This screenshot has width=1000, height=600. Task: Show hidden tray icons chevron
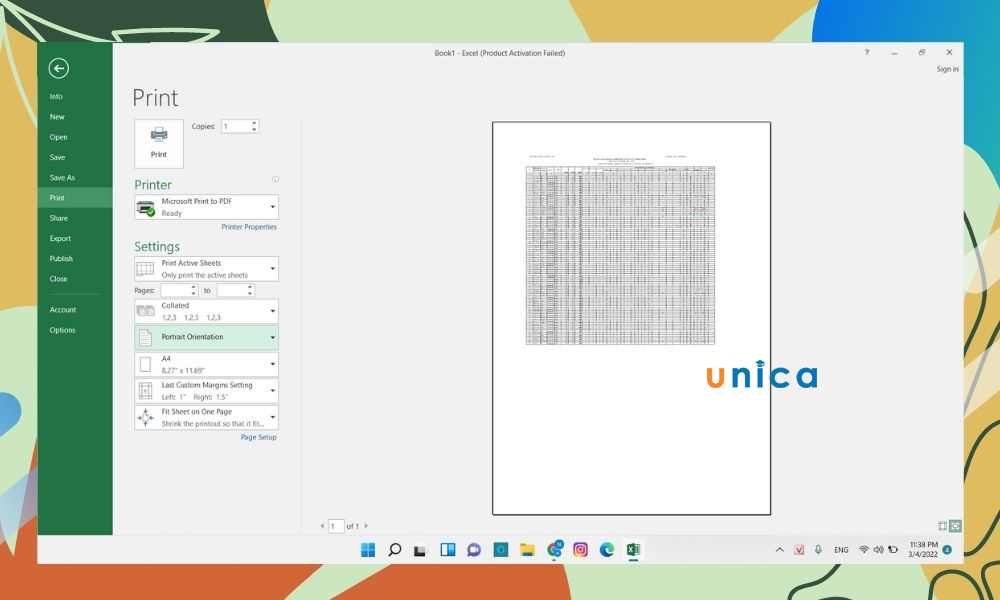pyautogui.click(x=779, y=550)
